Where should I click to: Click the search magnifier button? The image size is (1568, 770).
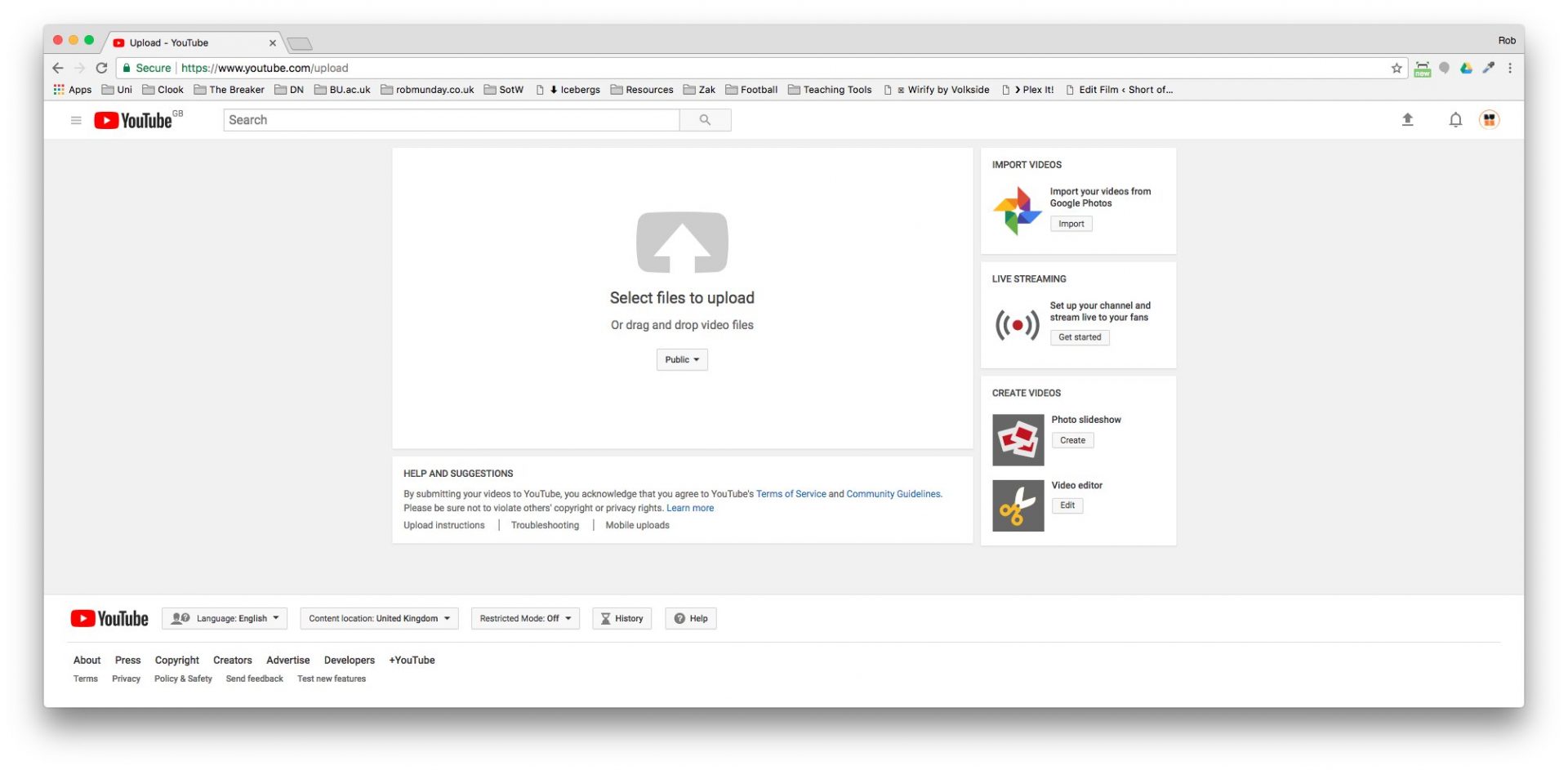coord(705,120)
